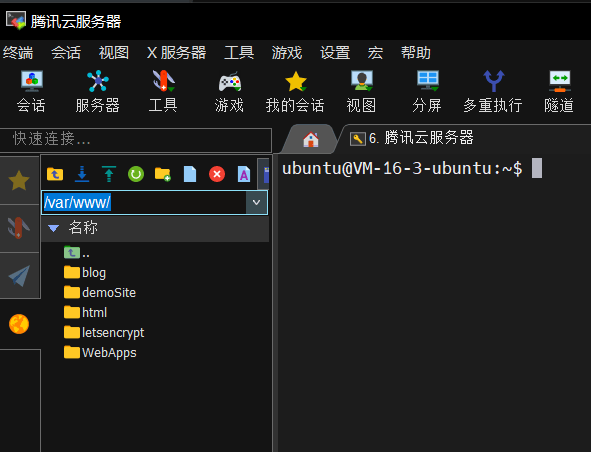Create a new file in SFTP browser
This screenshot has width=591, height=452.
tap(190, 174)
